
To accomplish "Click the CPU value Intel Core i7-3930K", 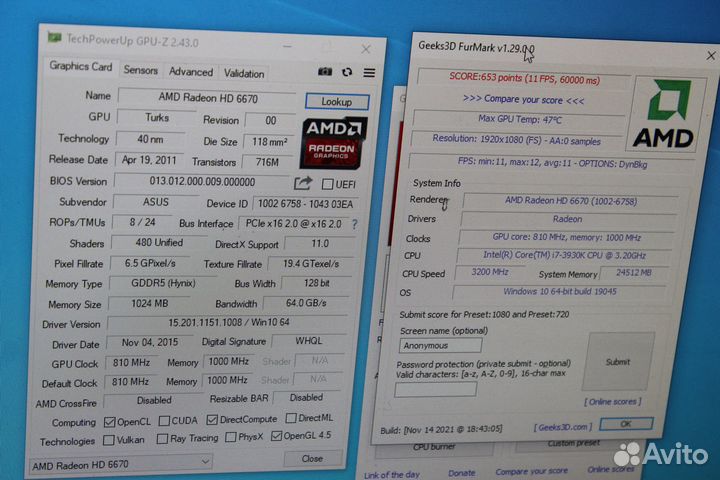I will (x=564, y=255).
